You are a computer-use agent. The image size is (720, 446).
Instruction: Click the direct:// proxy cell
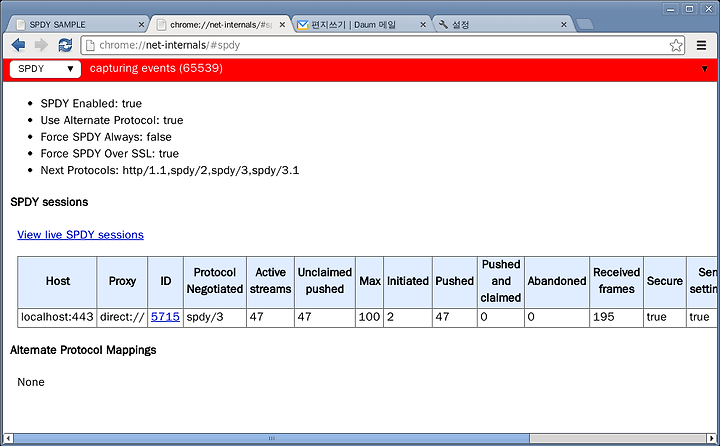point(122,317)
